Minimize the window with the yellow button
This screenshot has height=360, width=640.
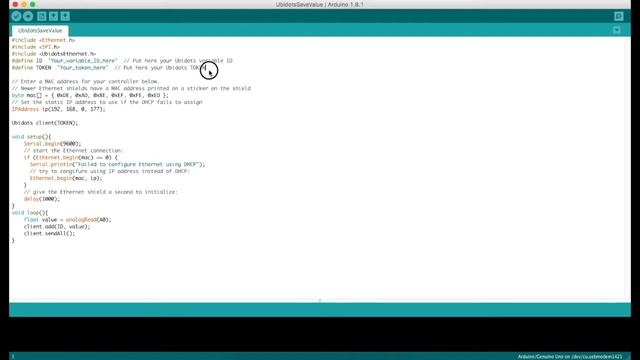click(24, 4)
